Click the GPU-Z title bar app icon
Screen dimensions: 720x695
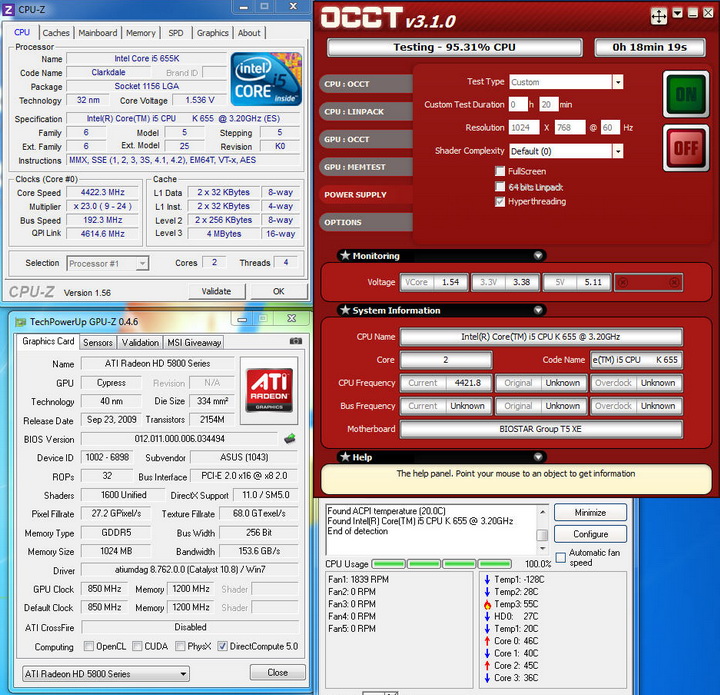click(x=21, y=322)
